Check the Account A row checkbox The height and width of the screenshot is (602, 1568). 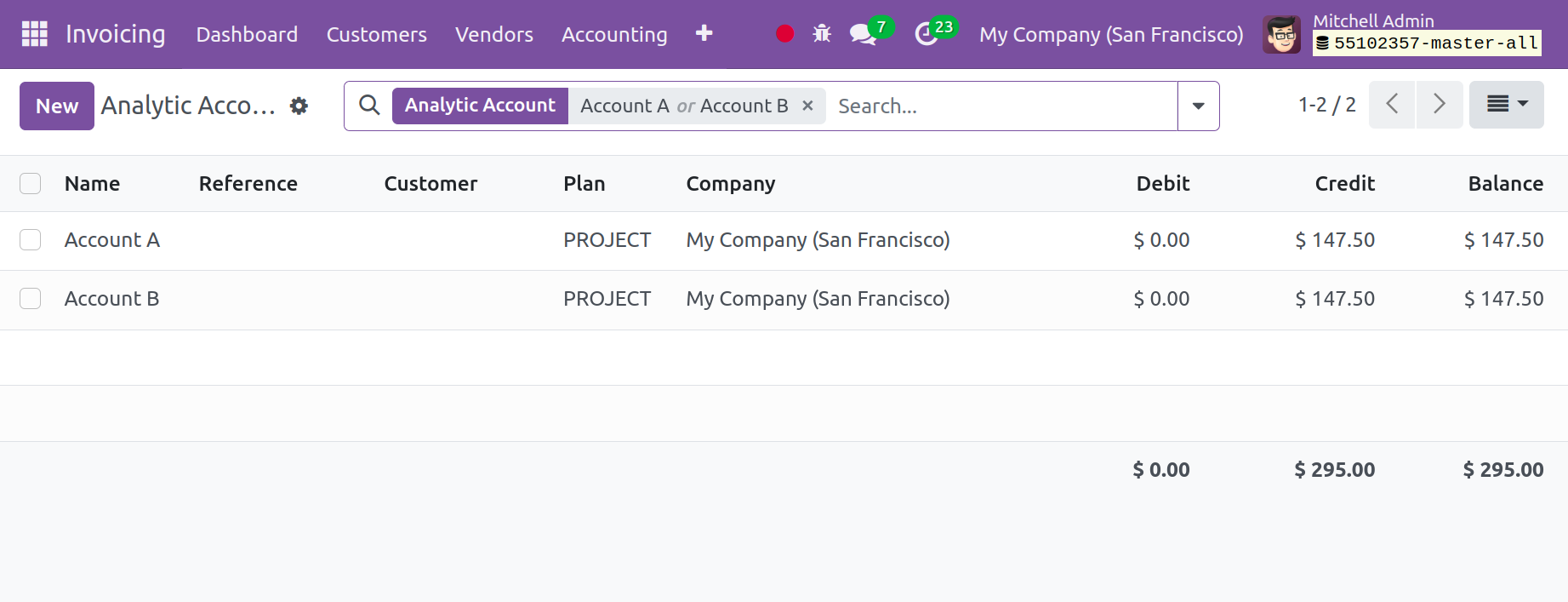[31, 240]
